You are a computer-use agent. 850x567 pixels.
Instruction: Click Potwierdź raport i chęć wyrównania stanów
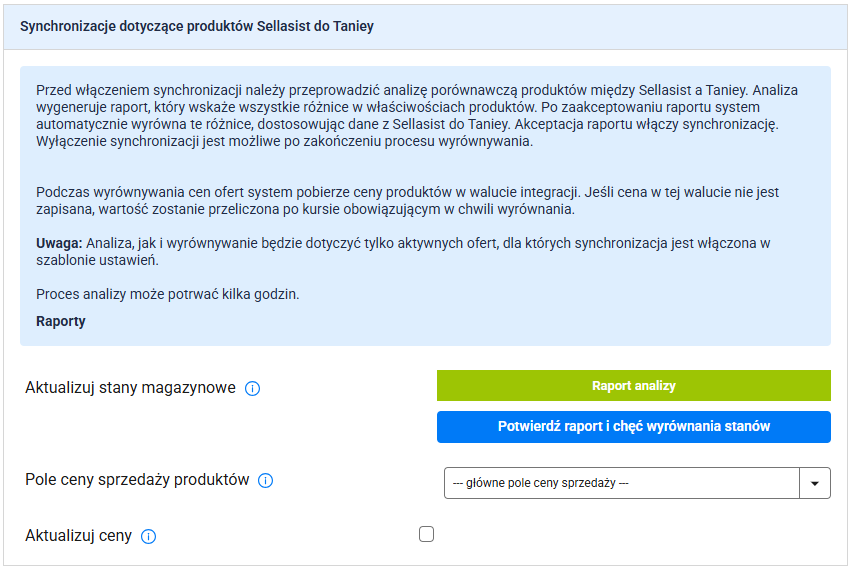[633, 427]
